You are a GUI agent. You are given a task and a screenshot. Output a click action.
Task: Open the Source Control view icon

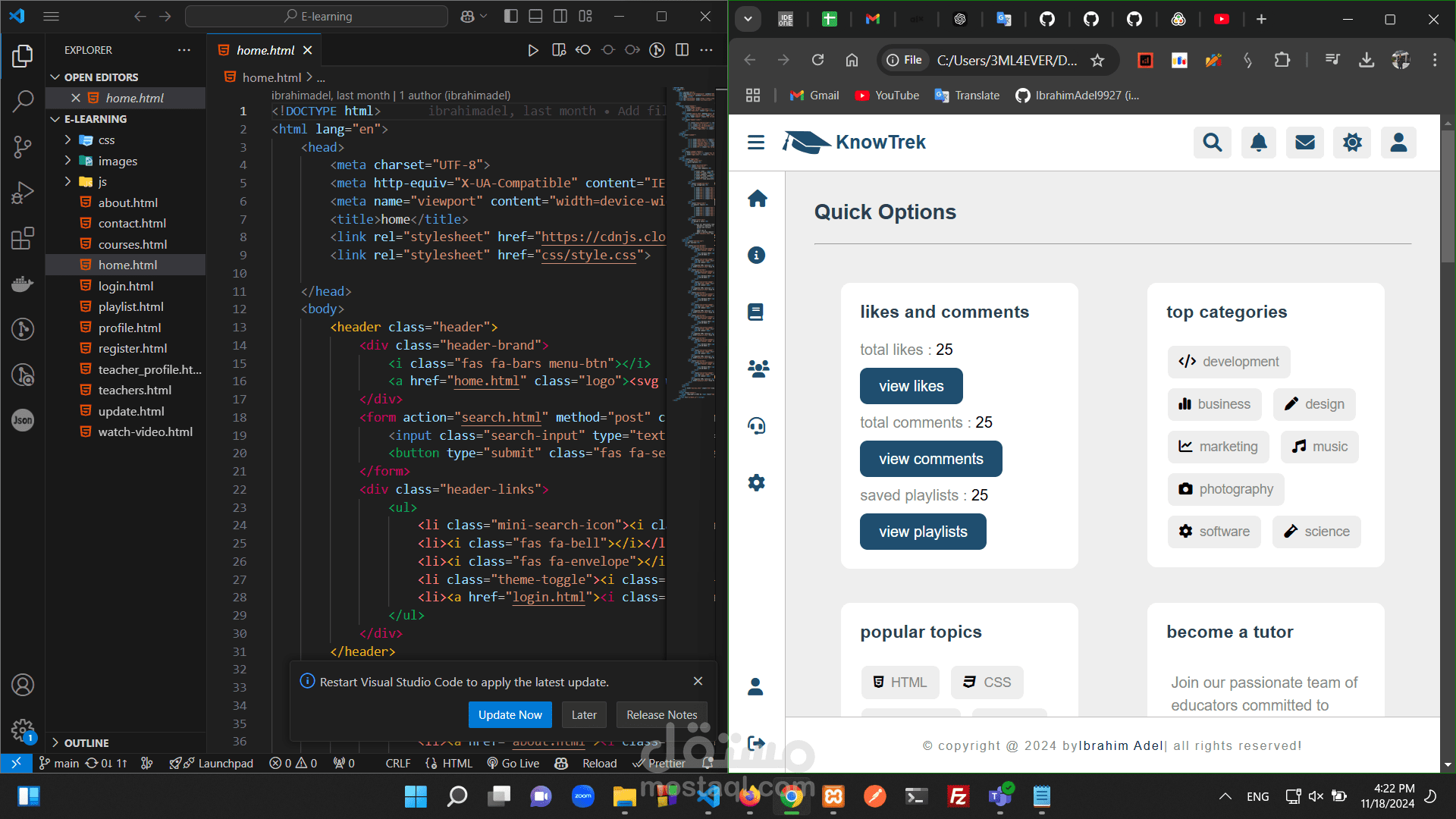tap(23, 146)
